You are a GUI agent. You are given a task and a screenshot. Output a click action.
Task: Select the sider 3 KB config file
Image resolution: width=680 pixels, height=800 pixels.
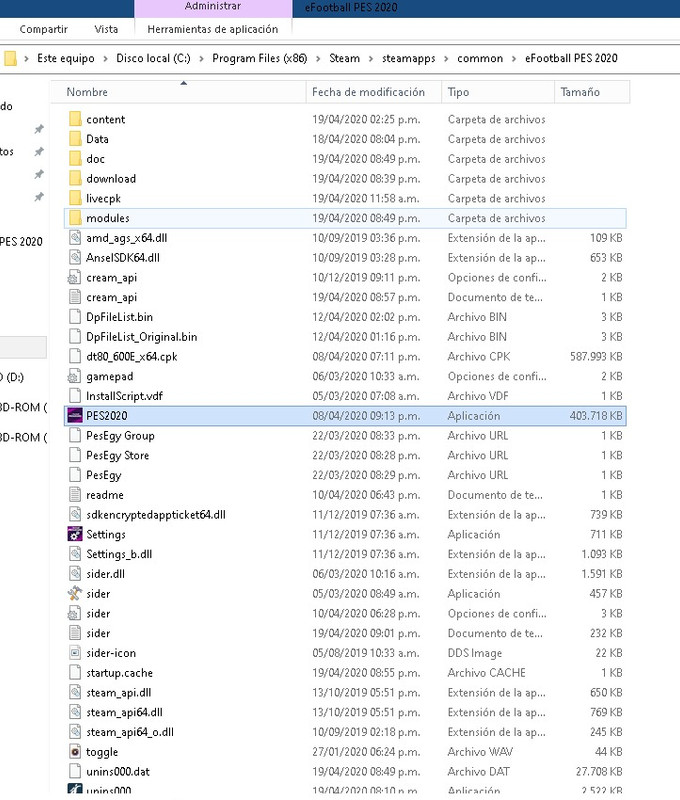(x=345, y=613)
